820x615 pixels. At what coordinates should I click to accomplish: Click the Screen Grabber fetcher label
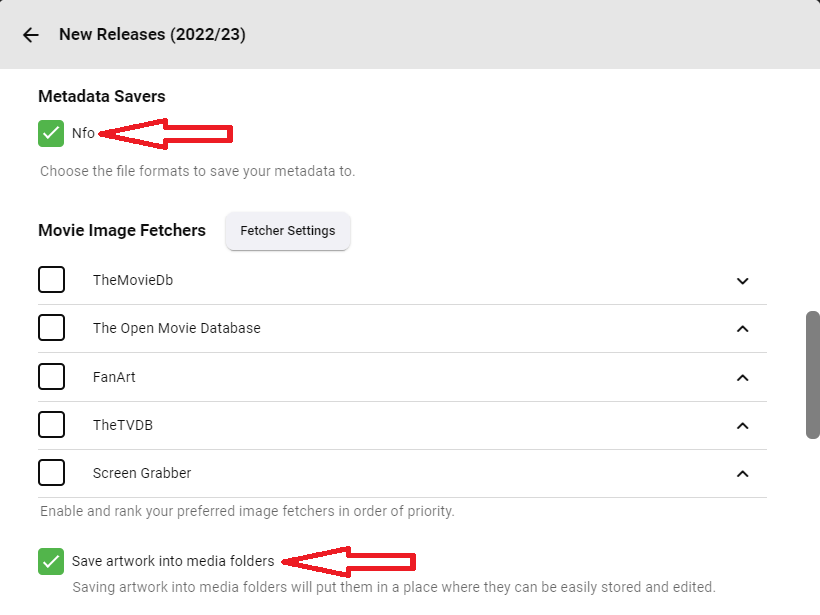(142, 473)
